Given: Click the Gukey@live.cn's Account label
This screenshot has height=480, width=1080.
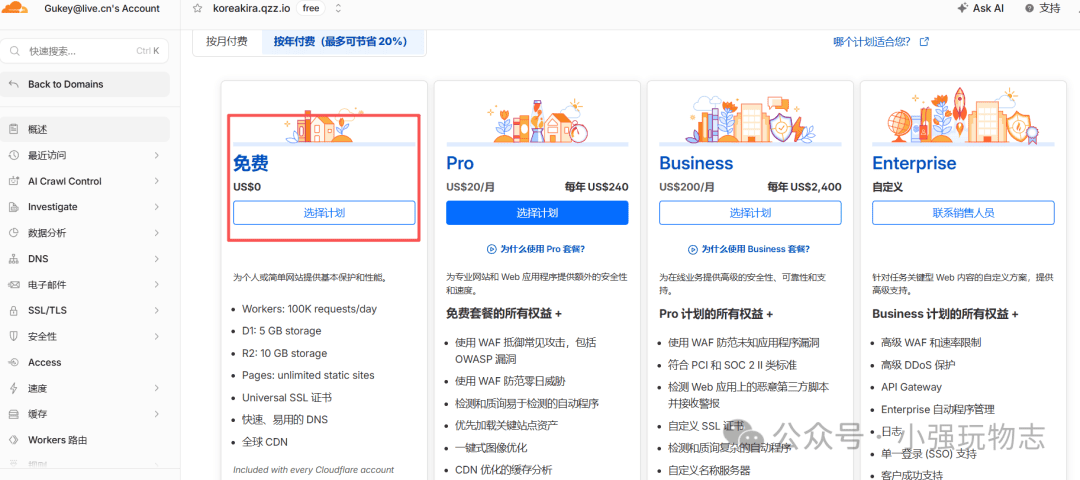Looking at the screenshot, I should pos(102,9).
